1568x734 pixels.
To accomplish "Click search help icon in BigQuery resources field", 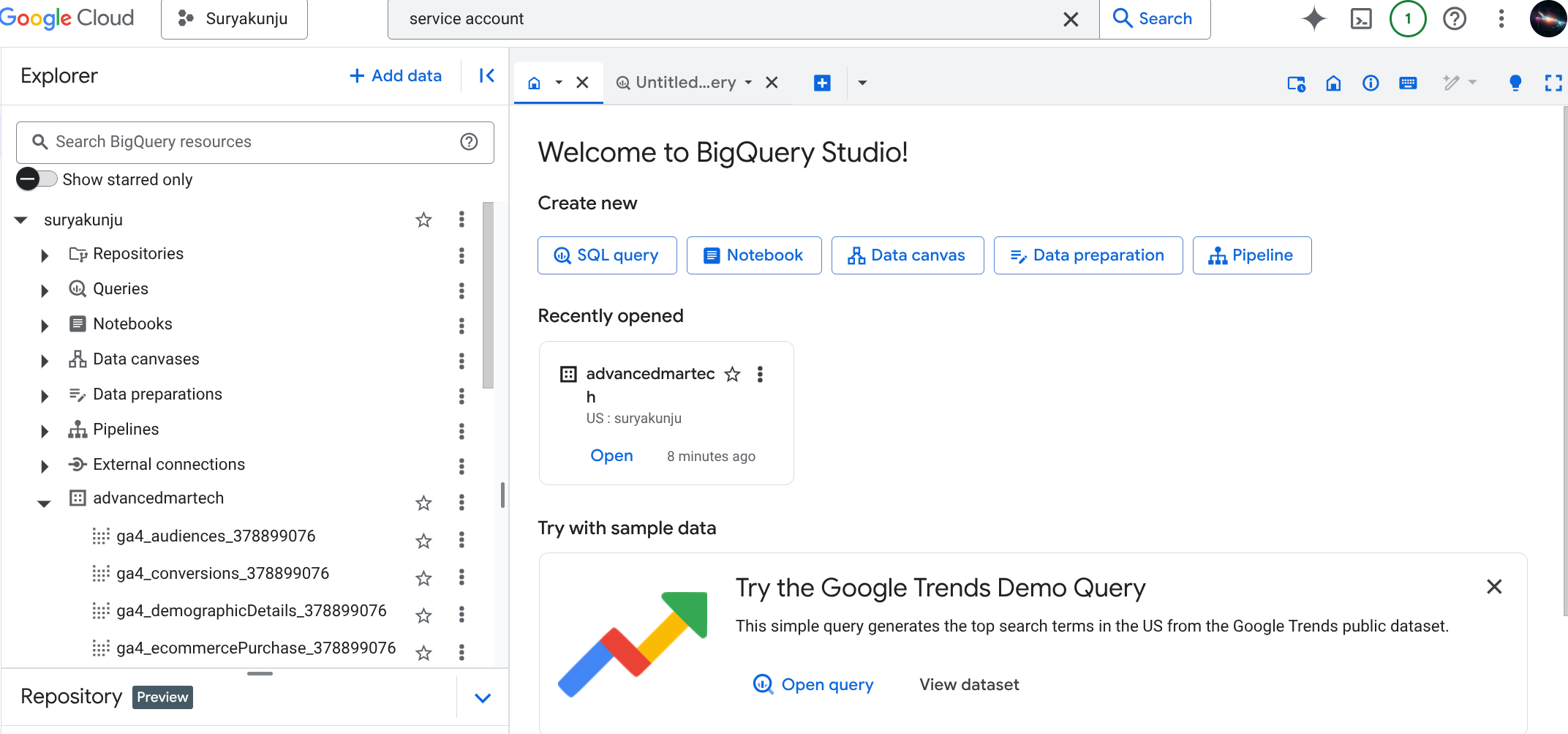I will [469, 142].
